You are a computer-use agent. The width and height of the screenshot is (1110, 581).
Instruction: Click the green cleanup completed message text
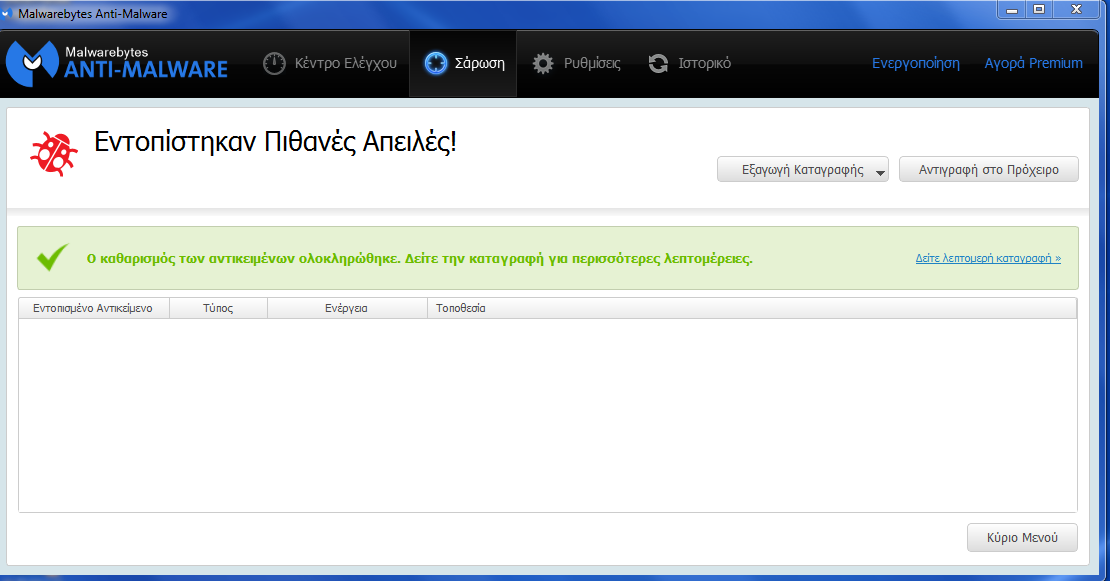pyautogui.click(x=419, y=258)
